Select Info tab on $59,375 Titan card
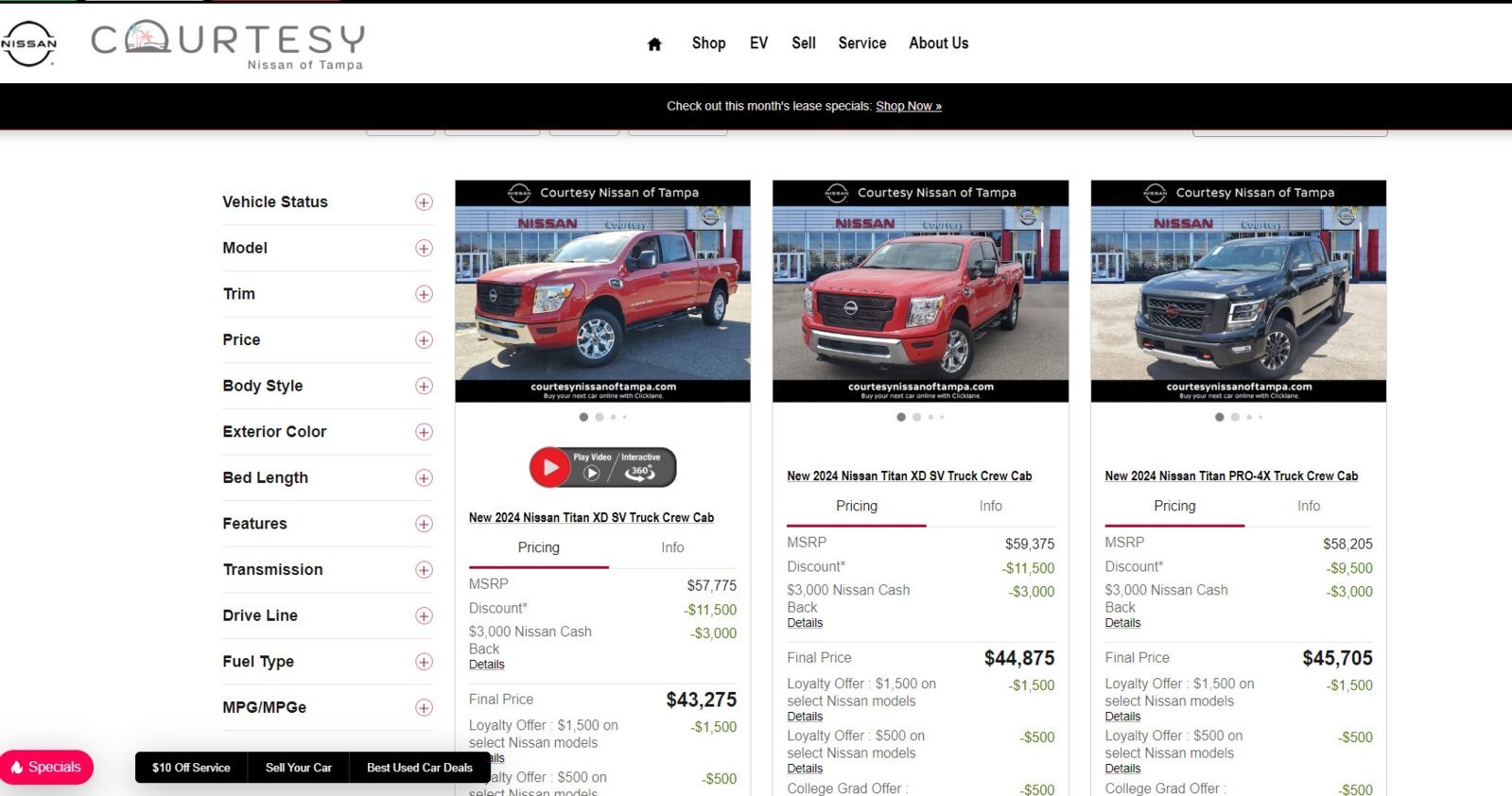This screenshot has height=796, width=1512. pos(991,506)
